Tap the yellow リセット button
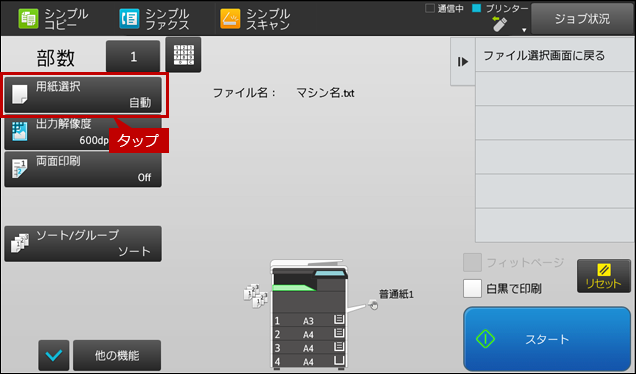This screenshot has width=636, height=374. click(x=604, y=276)
